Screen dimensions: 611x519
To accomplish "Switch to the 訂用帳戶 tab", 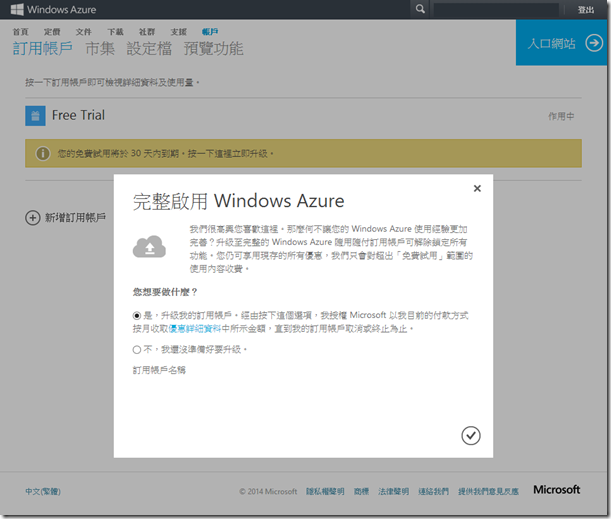I will click(x=43, y=48).
